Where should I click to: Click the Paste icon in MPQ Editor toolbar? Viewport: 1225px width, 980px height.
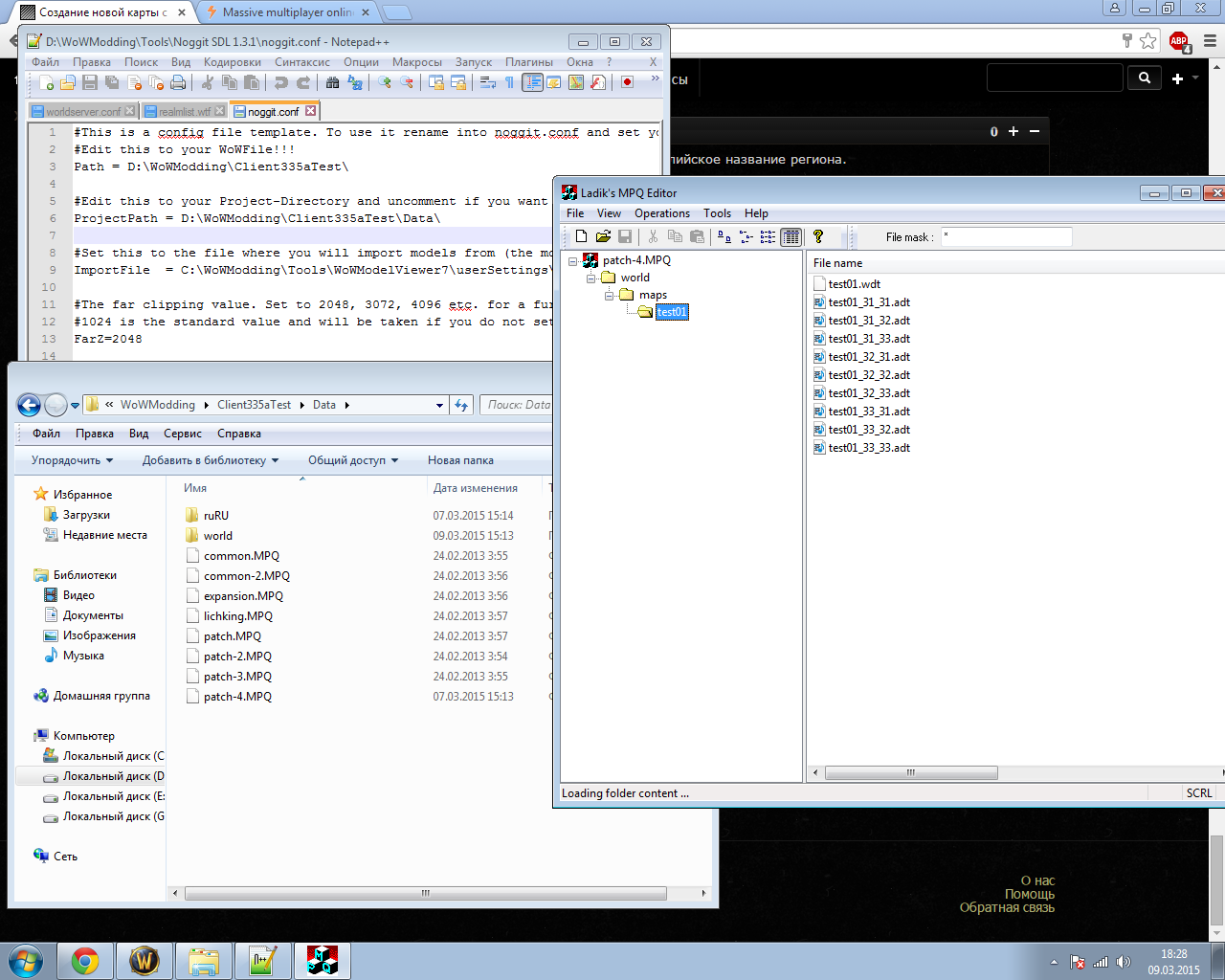697,236
